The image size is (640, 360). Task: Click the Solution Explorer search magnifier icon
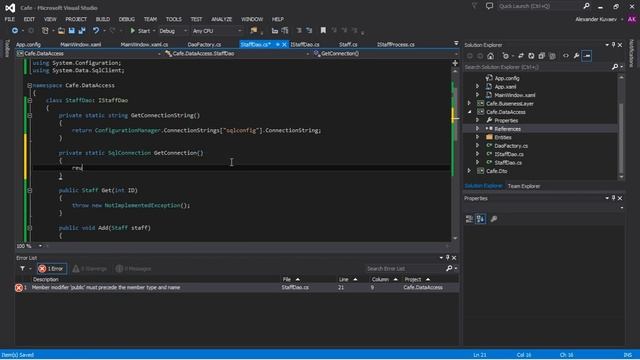[615, 67]
